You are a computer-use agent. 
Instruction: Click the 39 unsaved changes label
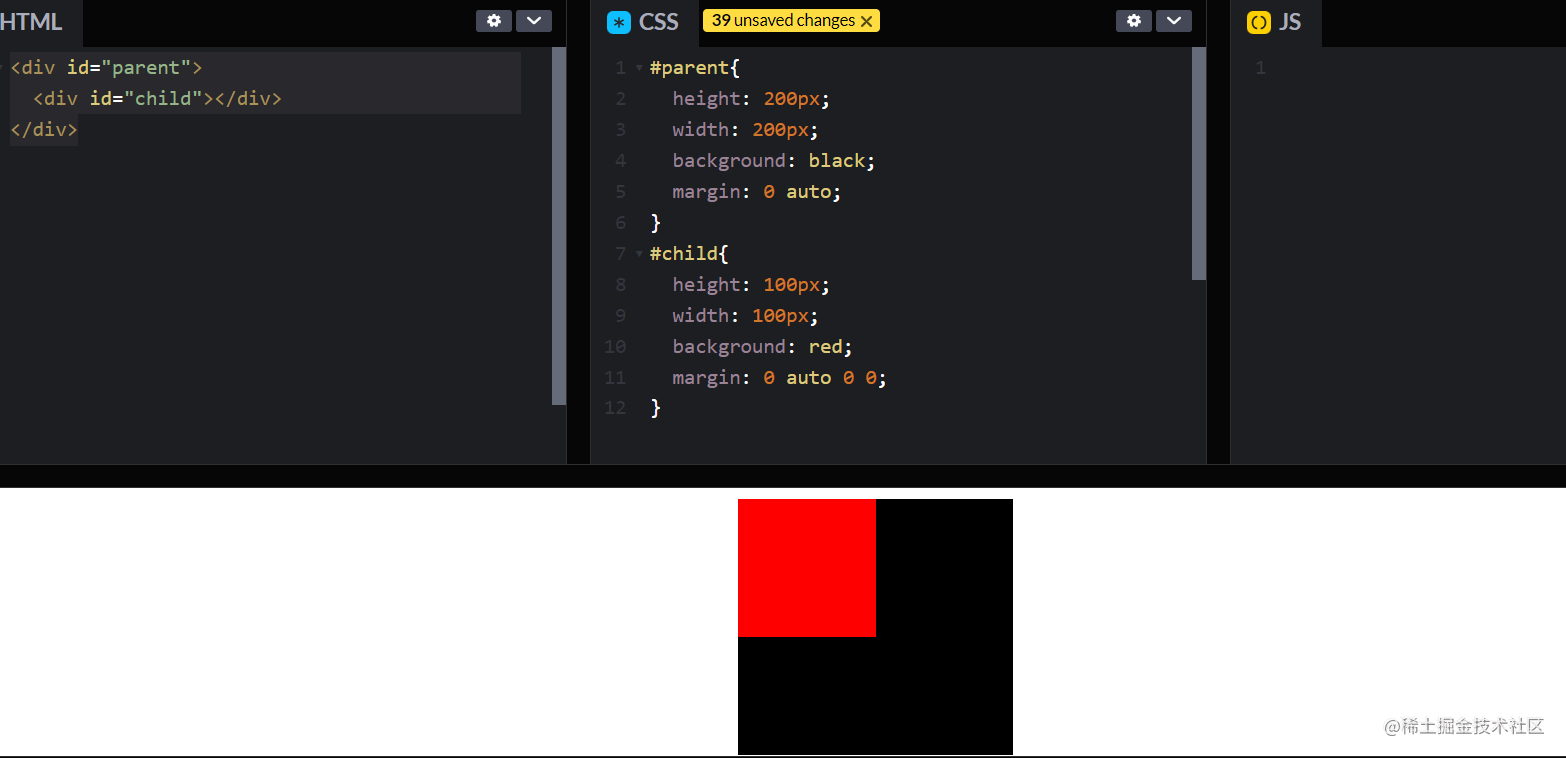[783, 21]
